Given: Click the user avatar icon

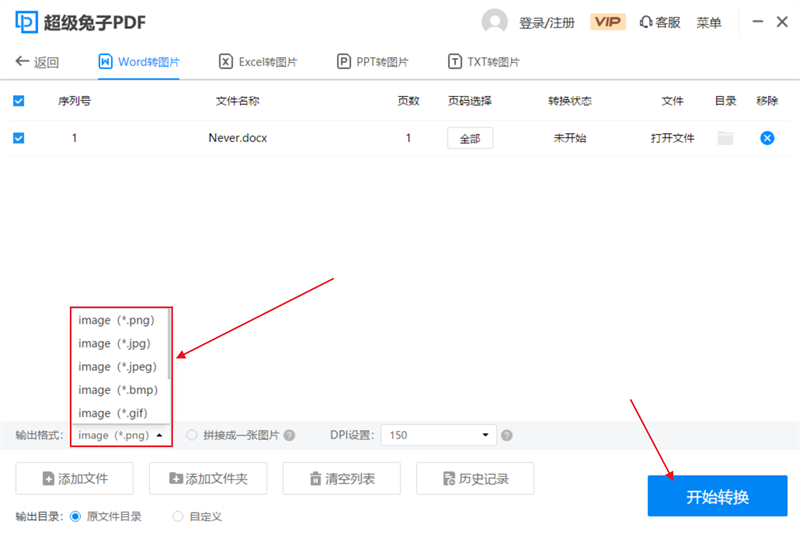Looking at the screenshot, I should click(x=494, y=22).
